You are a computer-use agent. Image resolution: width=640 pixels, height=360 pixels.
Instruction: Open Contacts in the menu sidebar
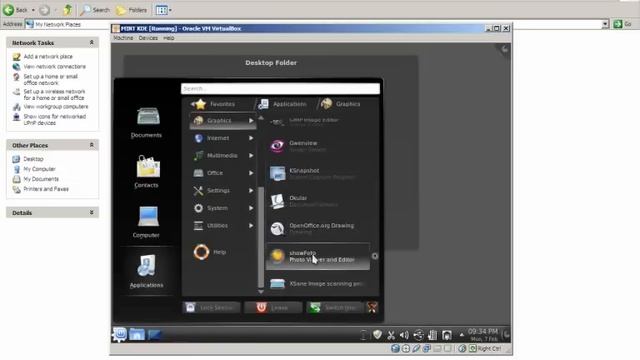[x=146, y=171]
